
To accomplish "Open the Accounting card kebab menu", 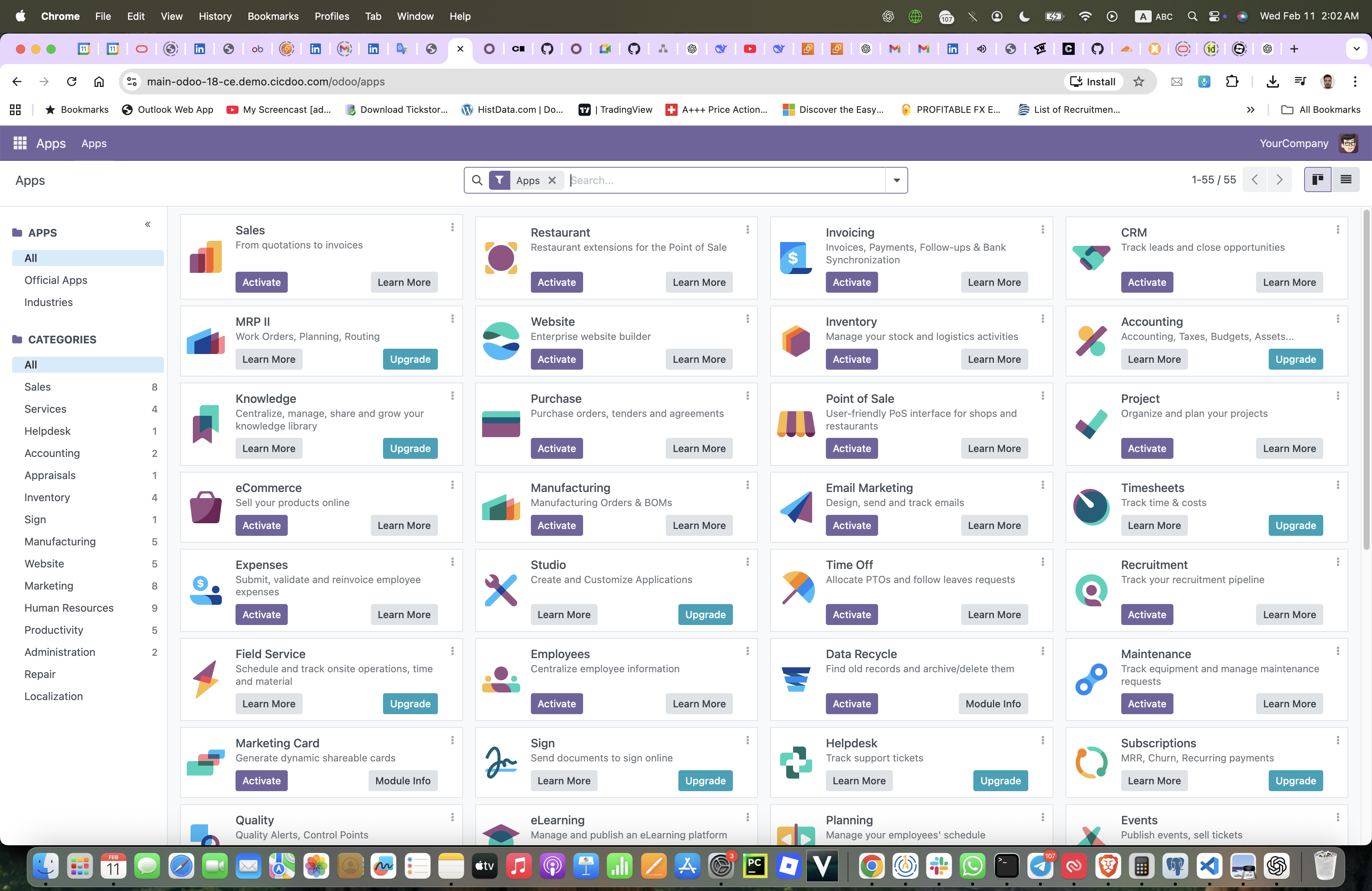I will [x=1337, y=319].
